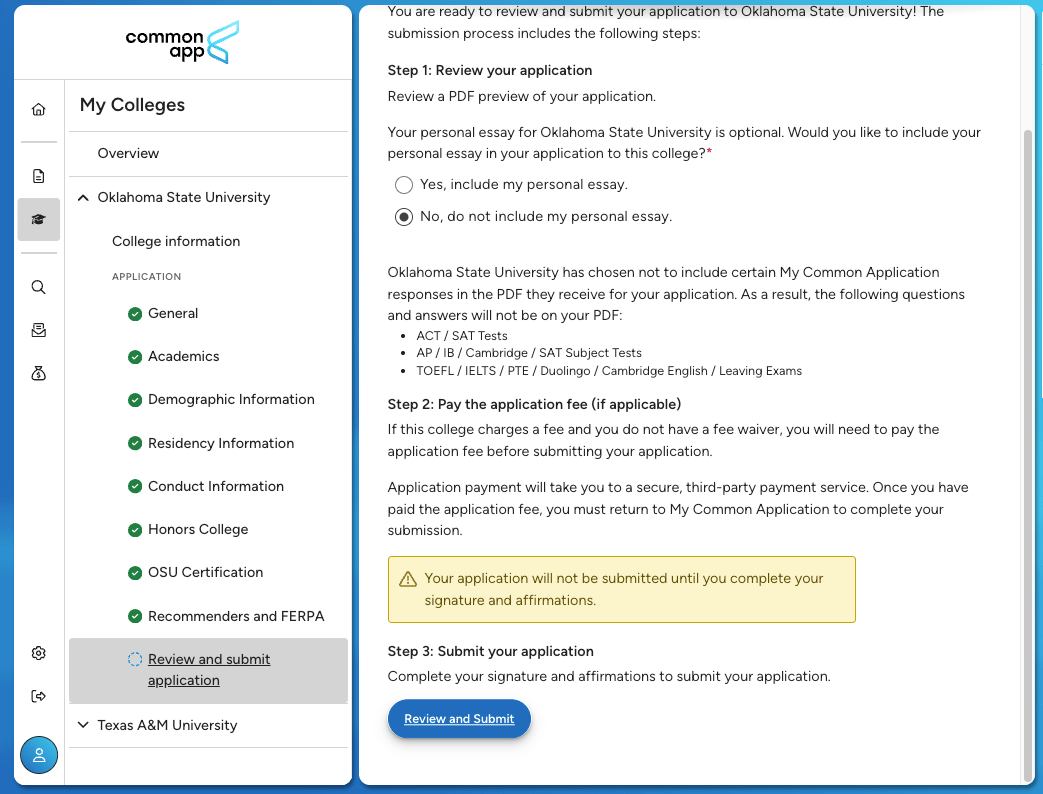This screenshot has height=794, width=1043.
Task: Expand the Texas A&M University section
Action: 83,726
